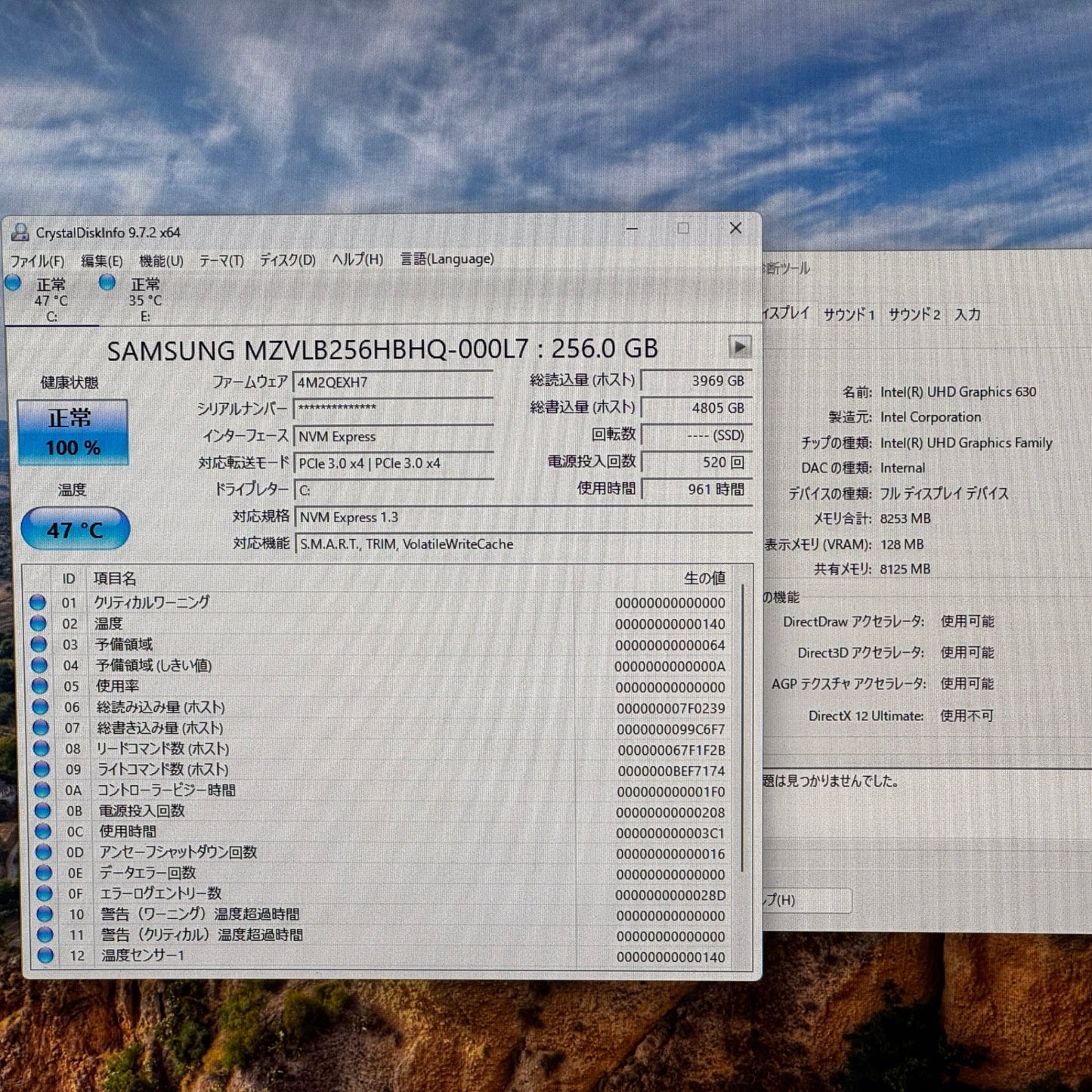Switch to サウンド 2 tab in diagnostic tool

pos(914,314)
